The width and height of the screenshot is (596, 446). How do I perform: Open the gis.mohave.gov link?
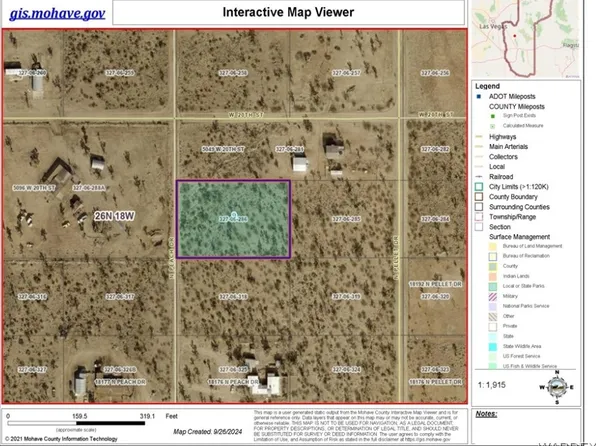click(57, 13)
